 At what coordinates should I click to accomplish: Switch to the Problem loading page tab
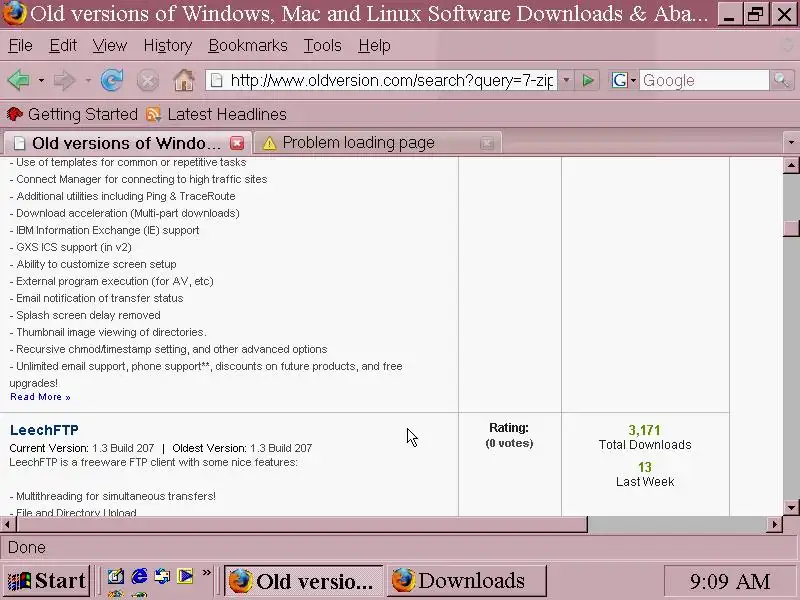pyautogui.click(x=378, y=143)
